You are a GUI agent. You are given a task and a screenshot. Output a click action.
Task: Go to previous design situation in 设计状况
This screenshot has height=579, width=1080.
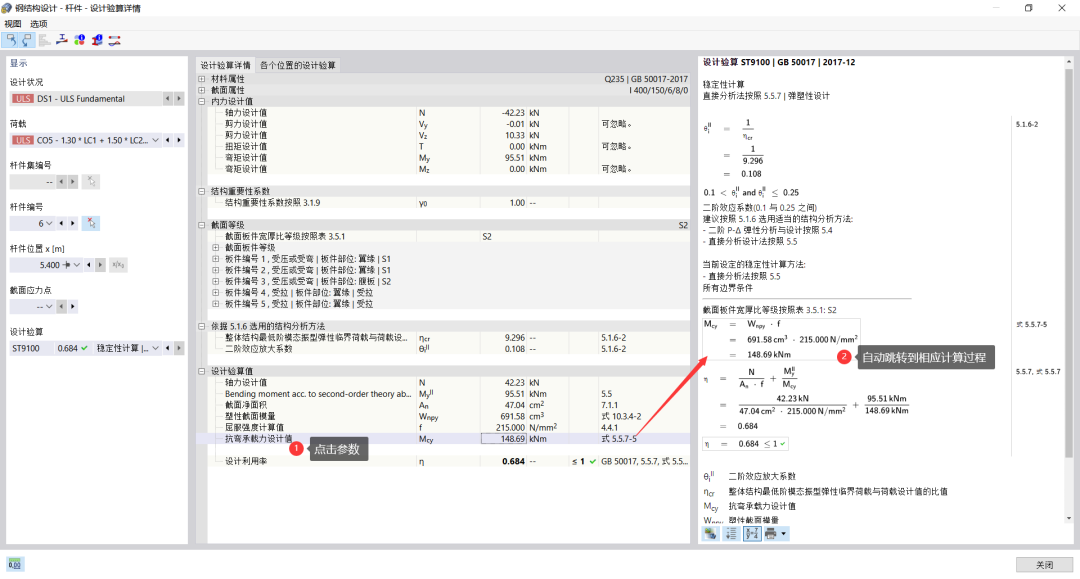click(x=167, y=98)
